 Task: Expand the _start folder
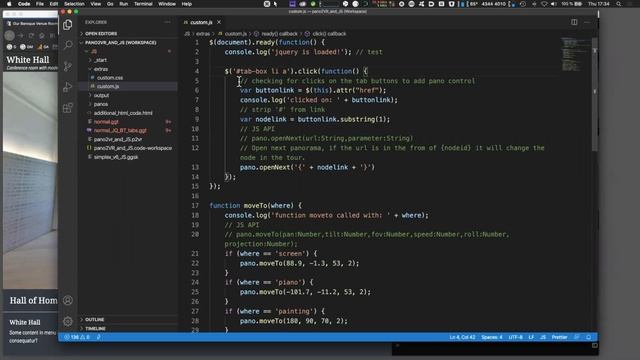100,60
